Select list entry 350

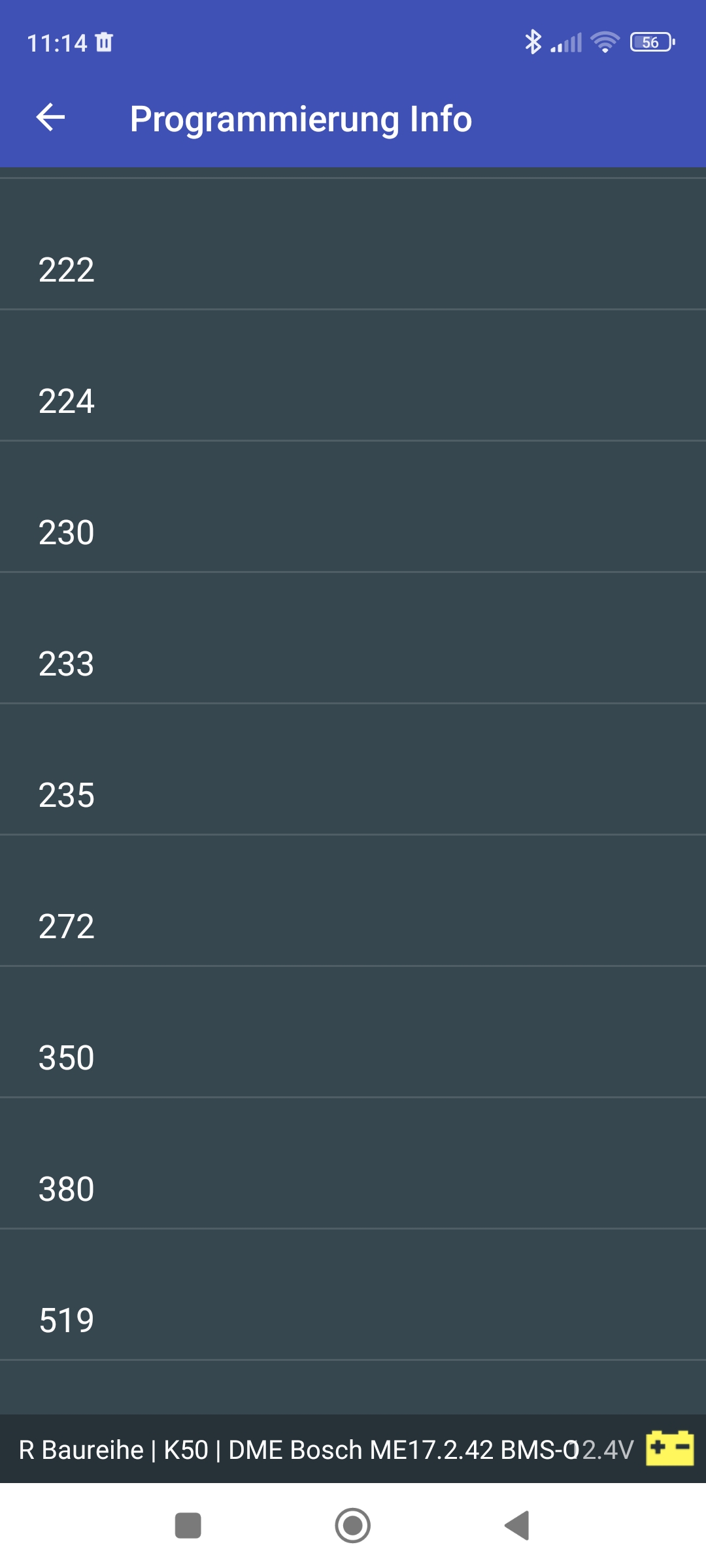coord(67,1057)
